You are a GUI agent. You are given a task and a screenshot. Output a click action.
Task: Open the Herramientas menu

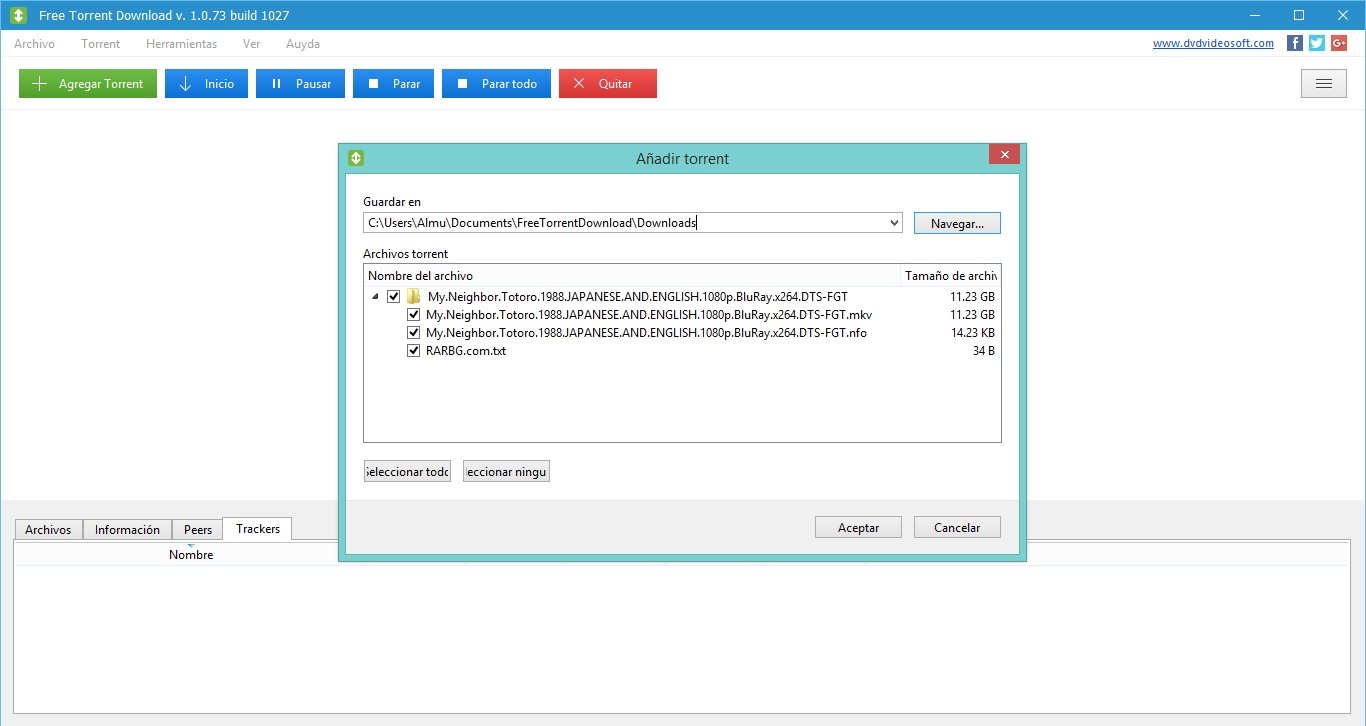(x=181, y=44)
